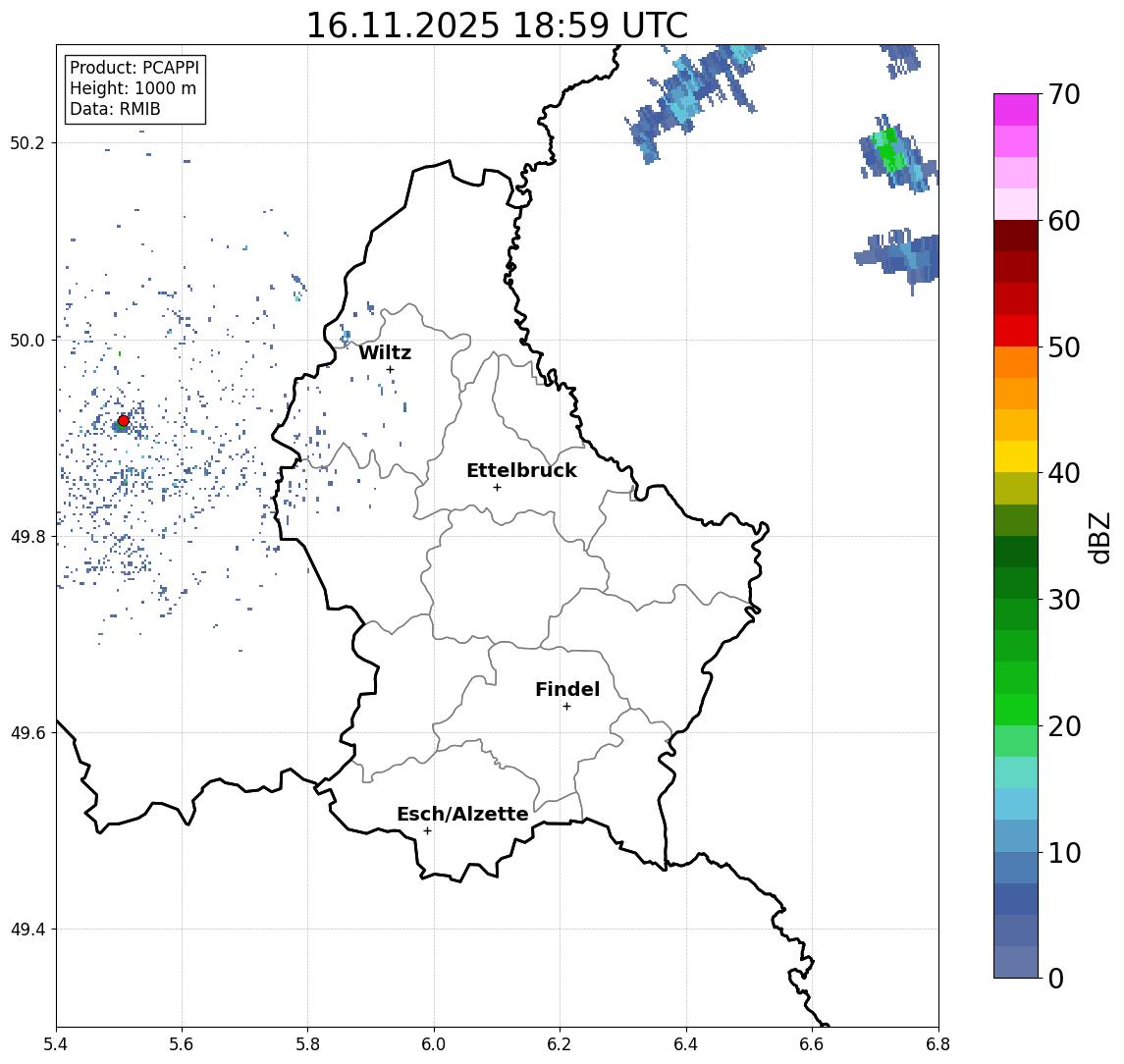This screenshot has height=1064, width=1124.
Task: Click the Product: PCAPPI legend line
Action: (x=134, y=68)
